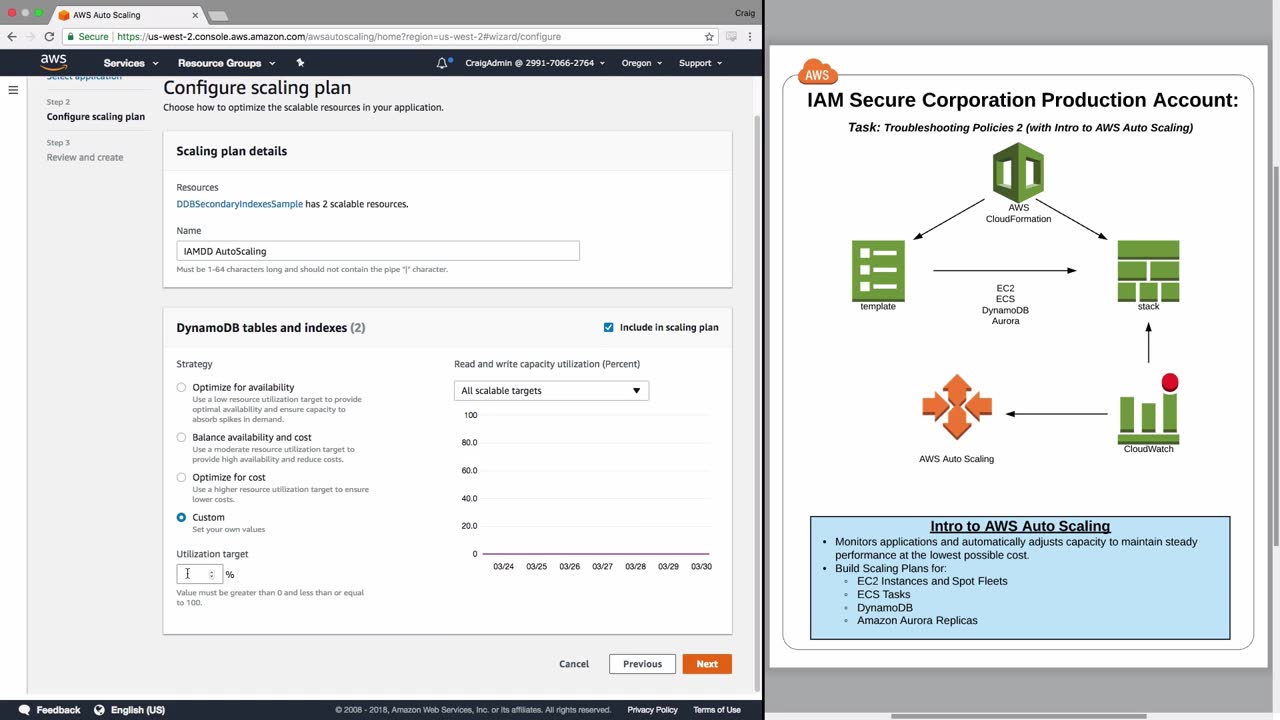1280x720 pixels.
Task: Open the CraigAdmin account dropdown
Action: 534,63
